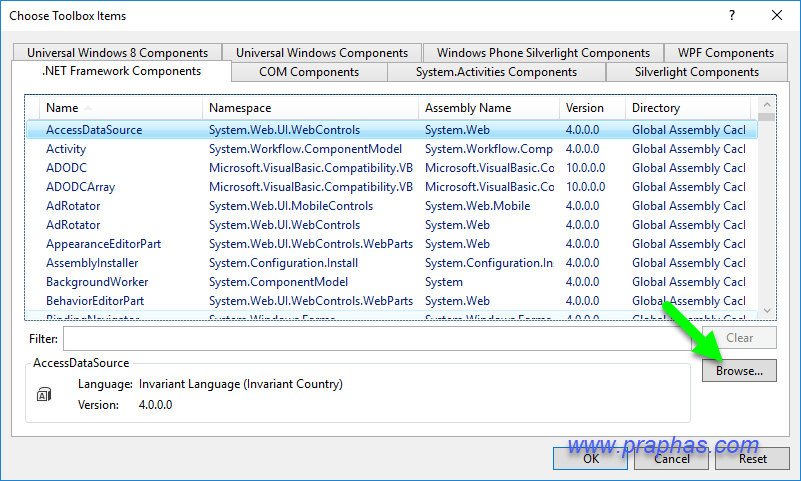Click the list scrollbar down arrow
Screen dimensions: 801x481
click(767, 310)
